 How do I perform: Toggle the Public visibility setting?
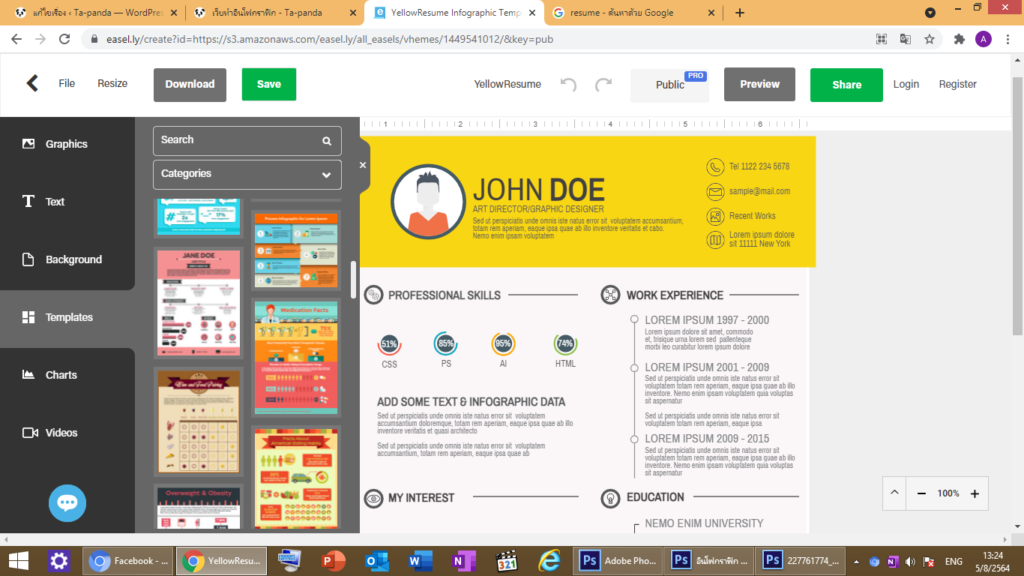click(x=669, y=85)
